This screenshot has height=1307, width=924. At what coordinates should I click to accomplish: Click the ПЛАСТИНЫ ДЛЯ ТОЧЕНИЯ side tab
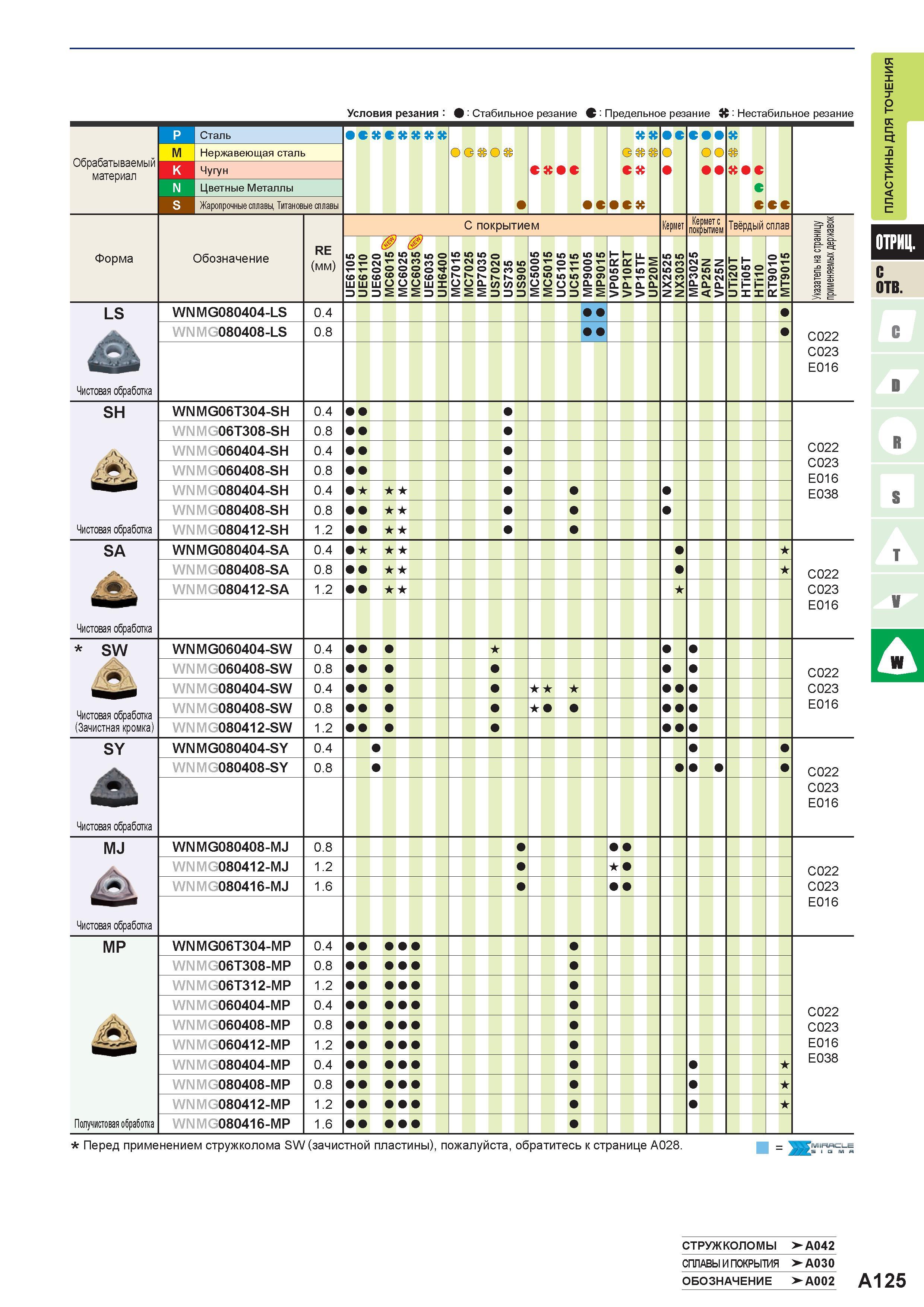pyautogui.click(x=889, y=136)
